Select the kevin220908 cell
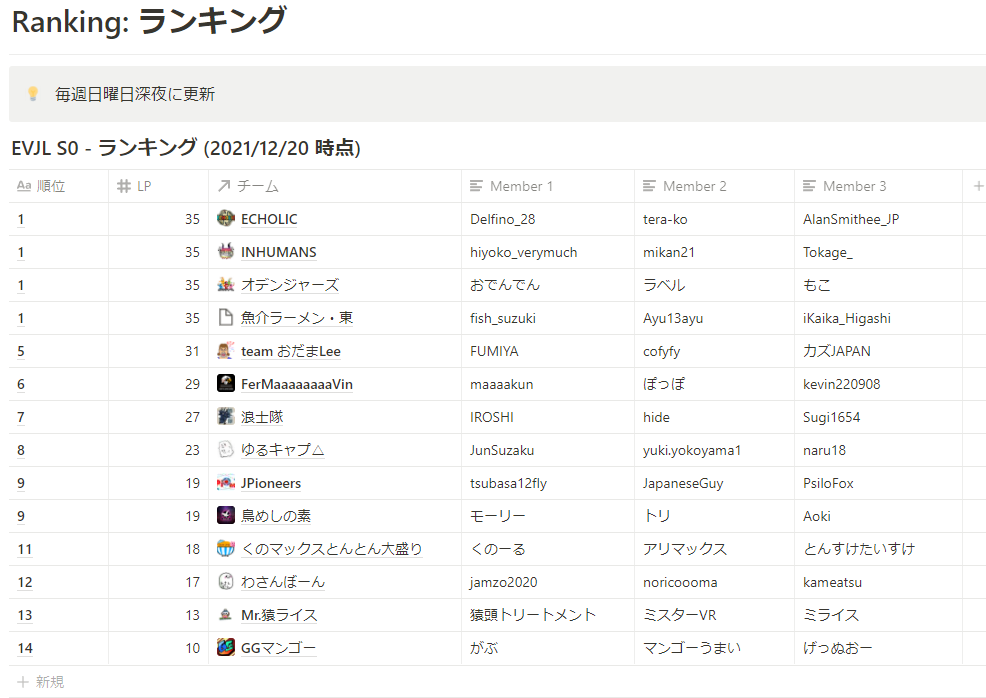 point(878,384)
